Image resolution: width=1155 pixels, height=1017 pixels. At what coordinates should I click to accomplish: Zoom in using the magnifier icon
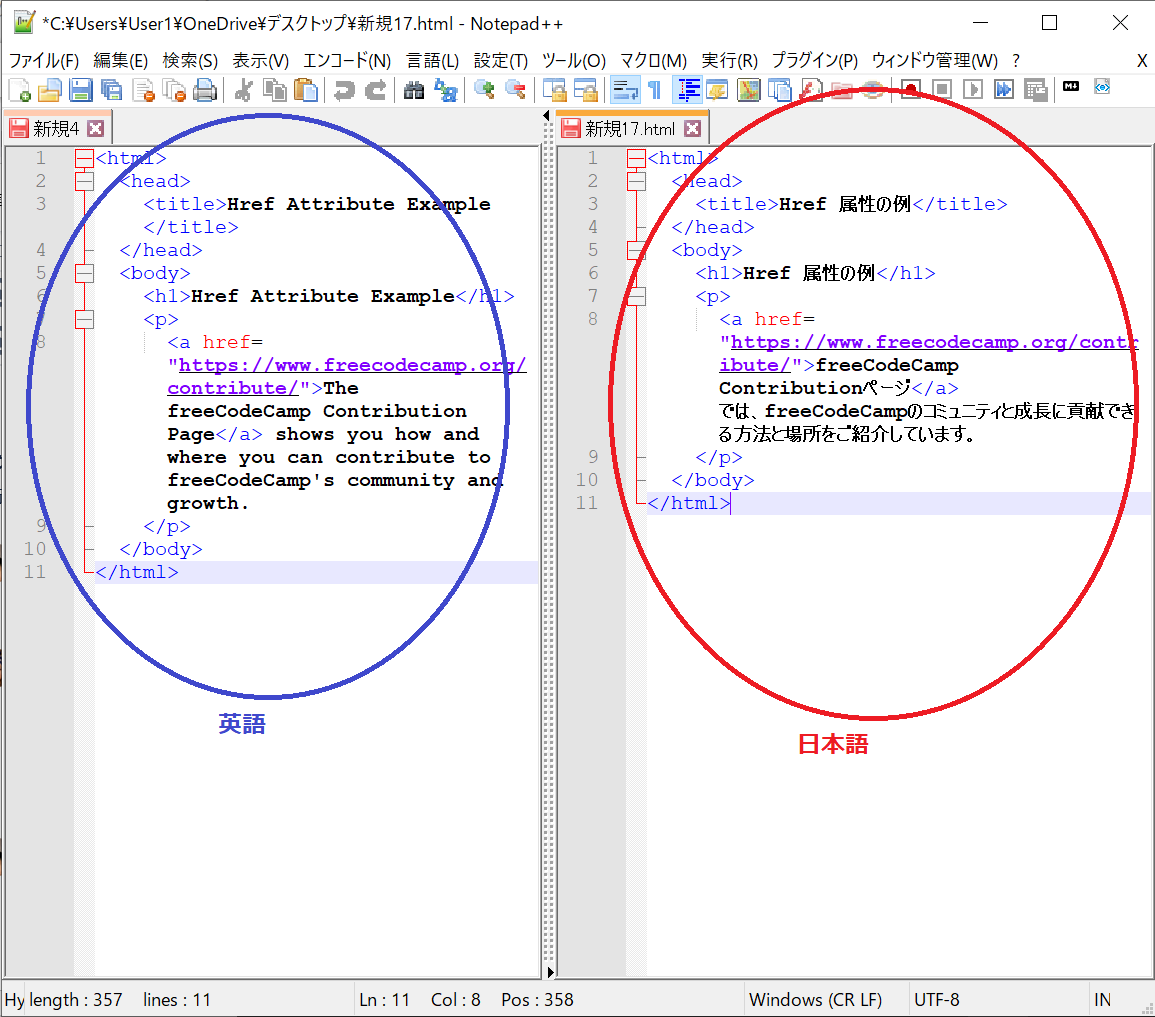[485, 90]
